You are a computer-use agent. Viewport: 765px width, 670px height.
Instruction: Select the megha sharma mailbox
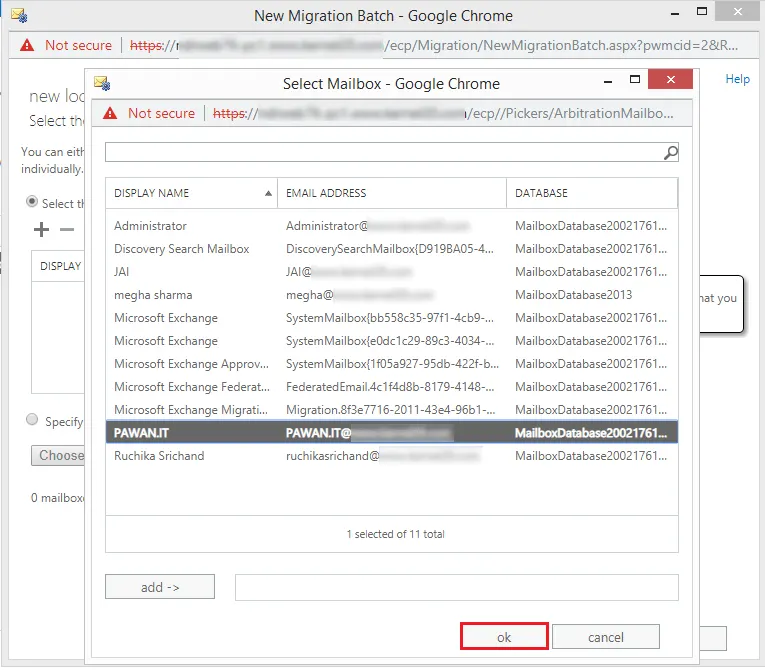(x=153, y=295)
